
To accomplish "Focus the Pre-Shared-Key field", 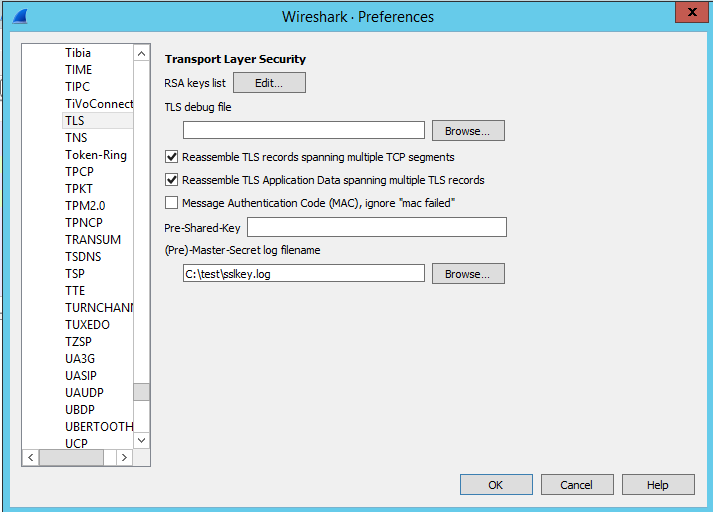I will 377,227.
